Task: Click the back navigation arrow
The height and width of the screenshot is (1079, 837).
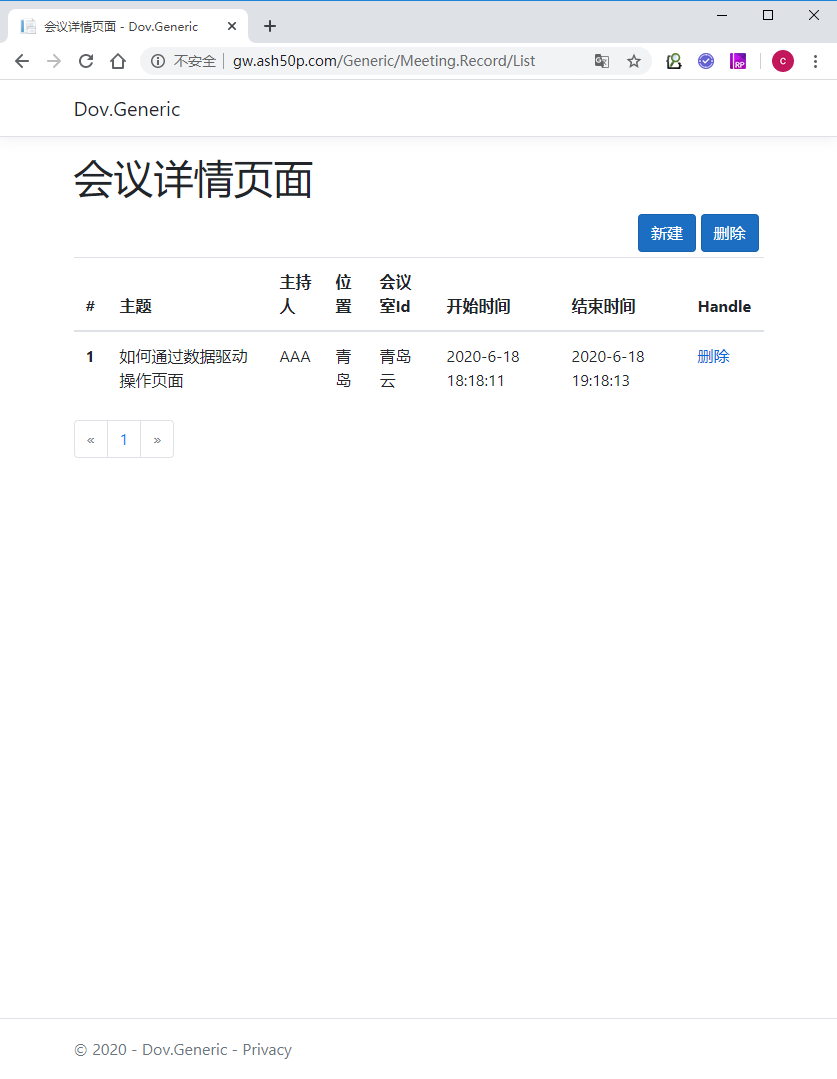Action: click(22, 60)
